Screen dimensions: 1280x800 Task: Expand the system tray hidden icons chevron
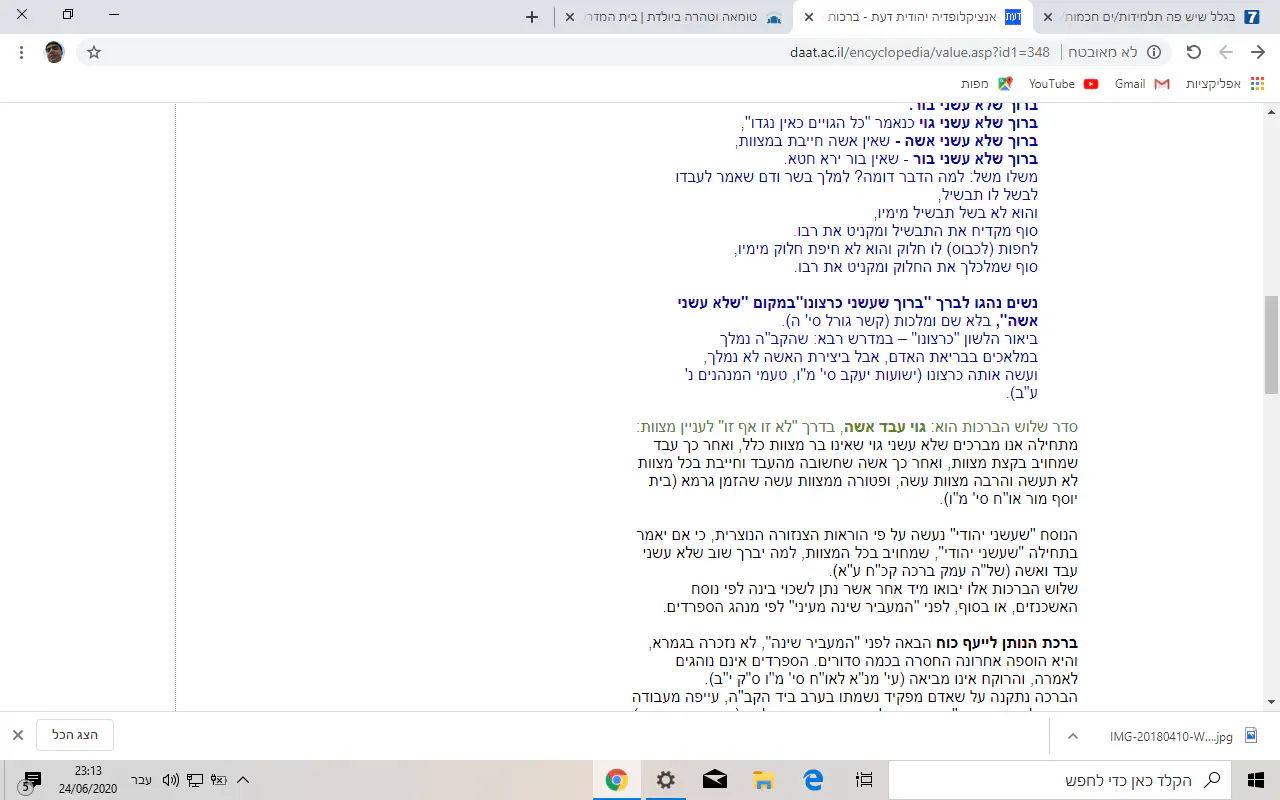242,780
